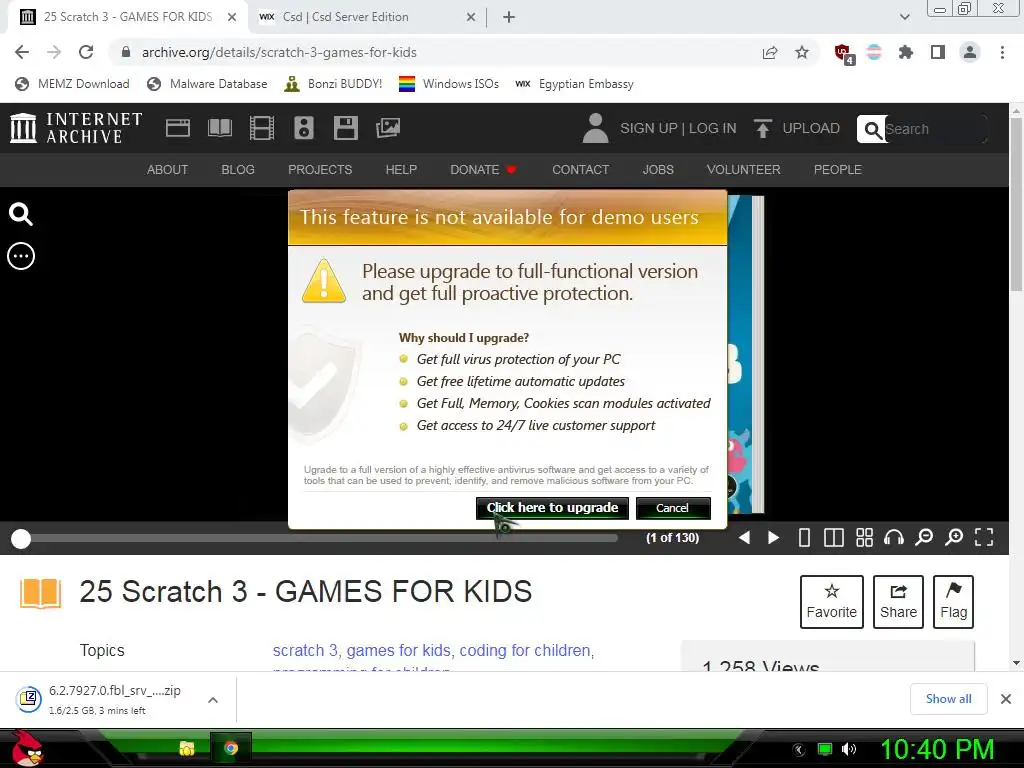The image size is (1024, 768).
Task: Open the VOLUNTEER menu item
Action: tap(743, 170)
